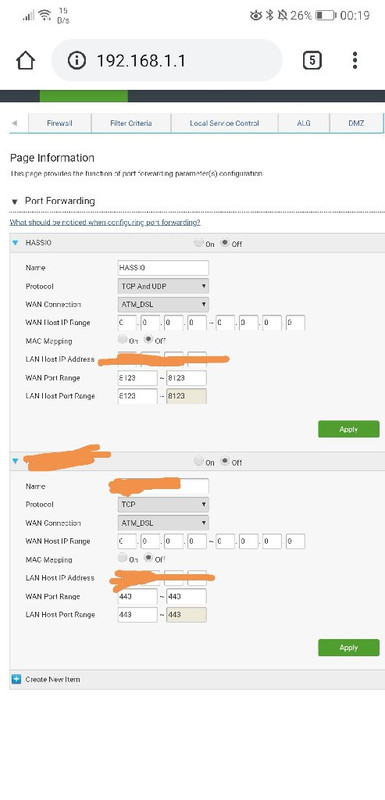385x800 pixels.
Task: Set HASSIO rule to Off
Action: [x=225, y=243]
